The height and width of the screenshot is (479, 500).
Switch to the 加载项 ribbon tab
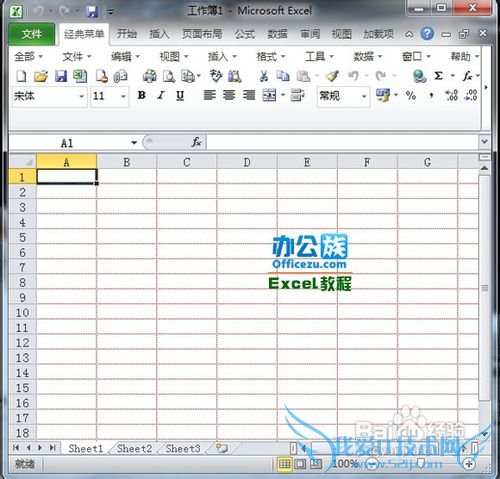(x=378, y=34)
